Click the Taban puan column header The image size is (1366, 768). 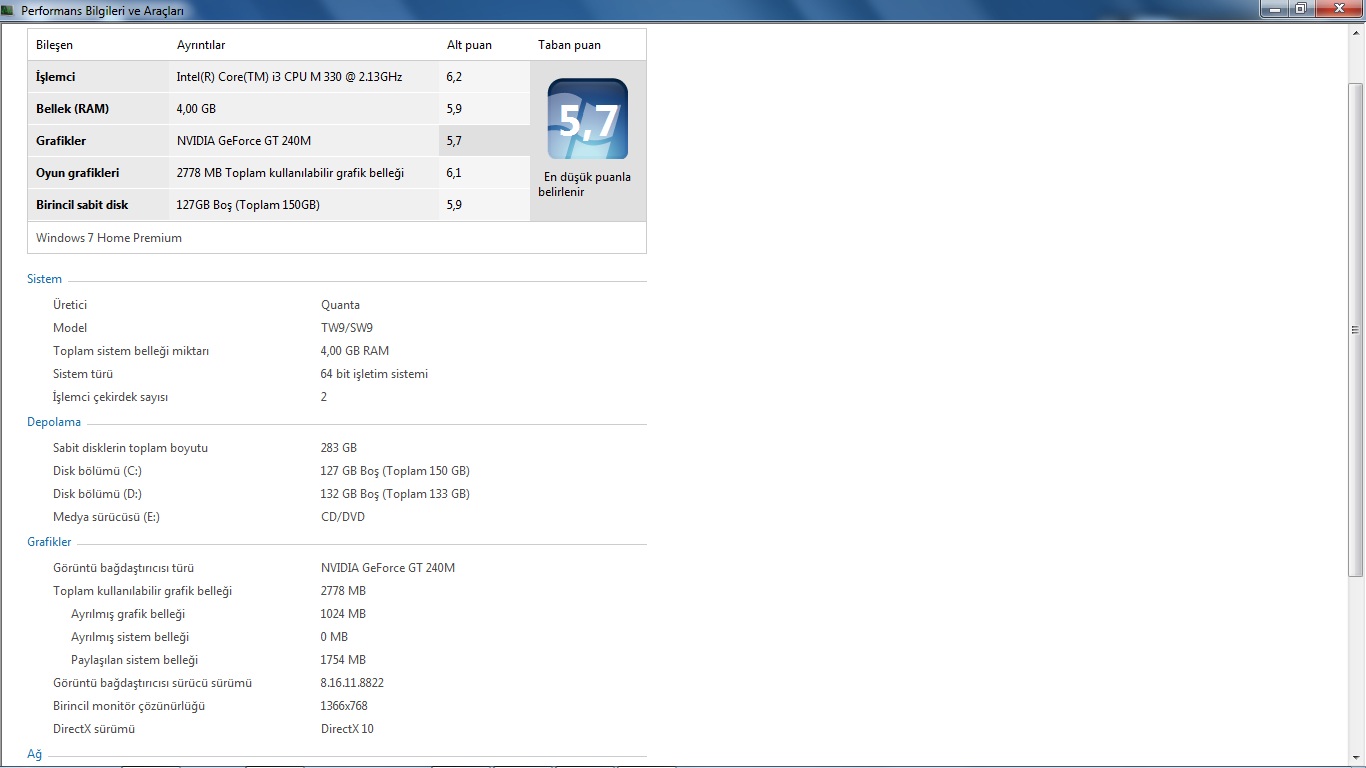point(569,45)
